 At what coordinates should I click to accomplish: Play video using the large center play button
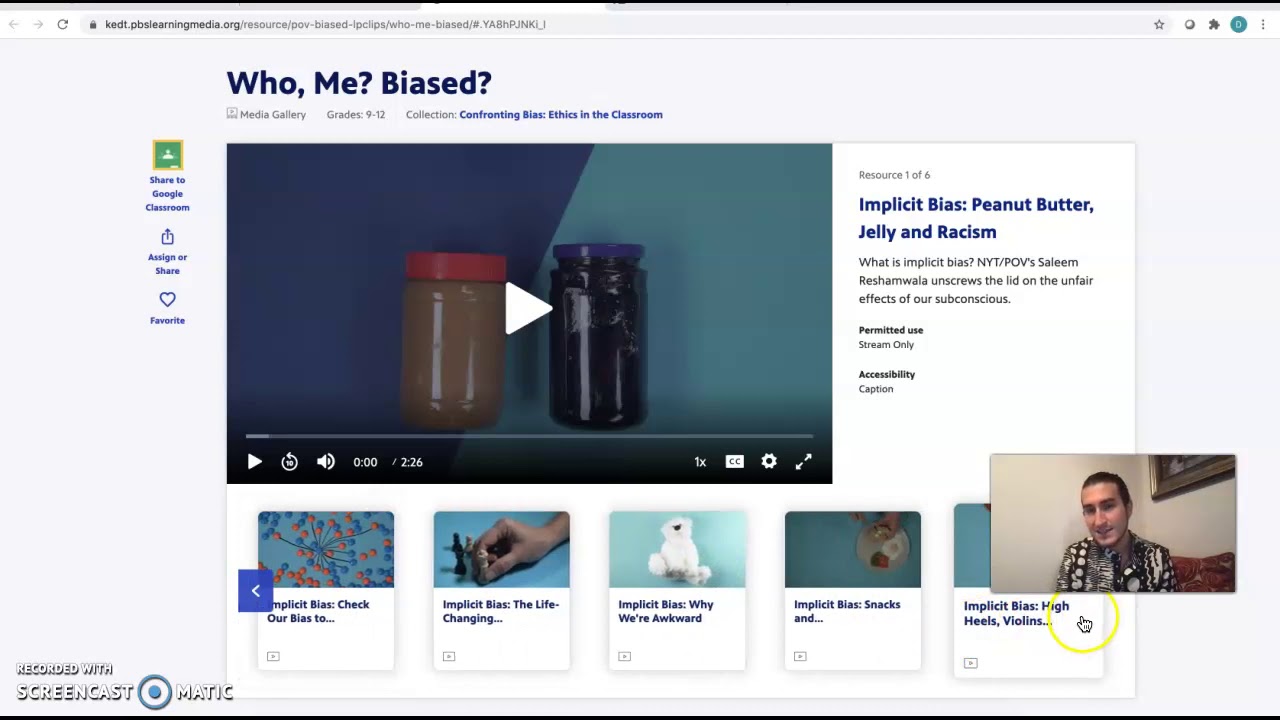pos(528,307)
